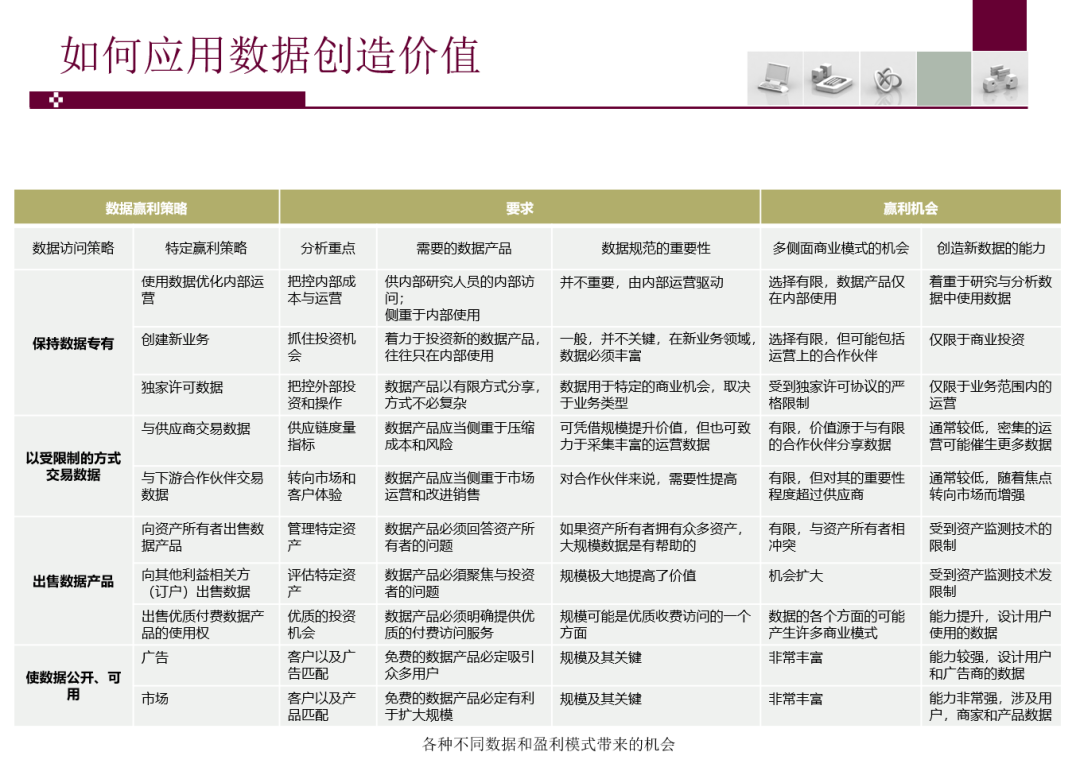
Task: Select the 分析重点 column header
Action: pyautogui.click(x=328, y=248)
